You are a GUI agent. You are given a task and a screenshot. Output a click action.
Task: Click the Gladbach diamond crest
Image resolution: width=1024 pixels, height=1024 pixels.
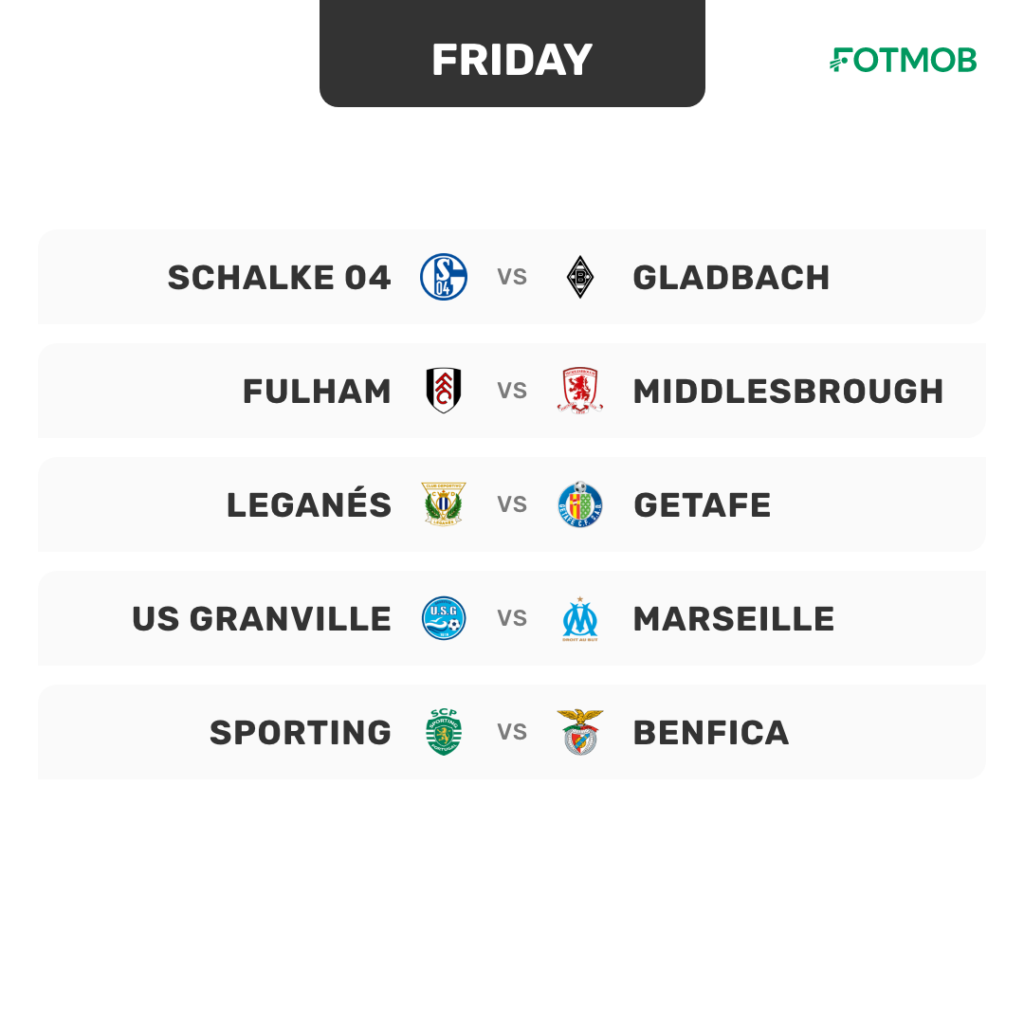pyautogui.click(x=580, y=277)
